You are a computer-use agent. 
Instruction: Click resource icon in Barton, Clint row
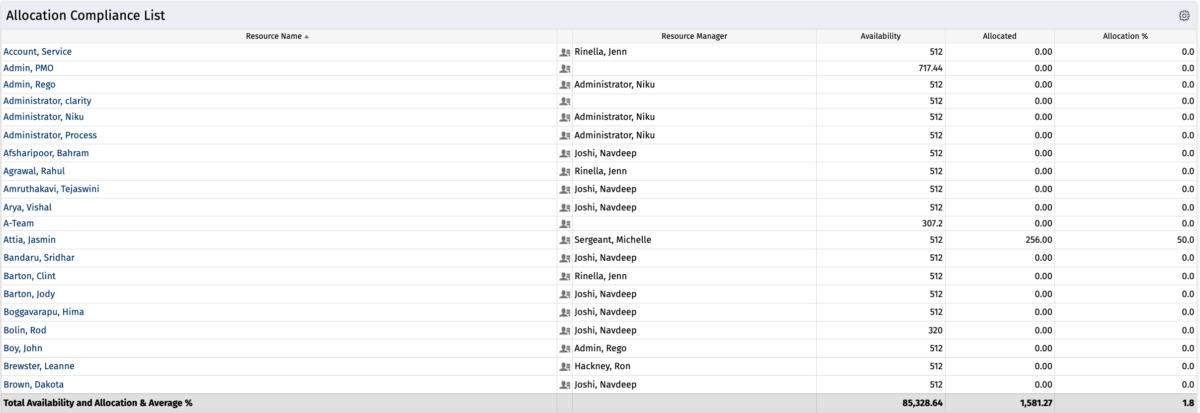click(565, 276)
